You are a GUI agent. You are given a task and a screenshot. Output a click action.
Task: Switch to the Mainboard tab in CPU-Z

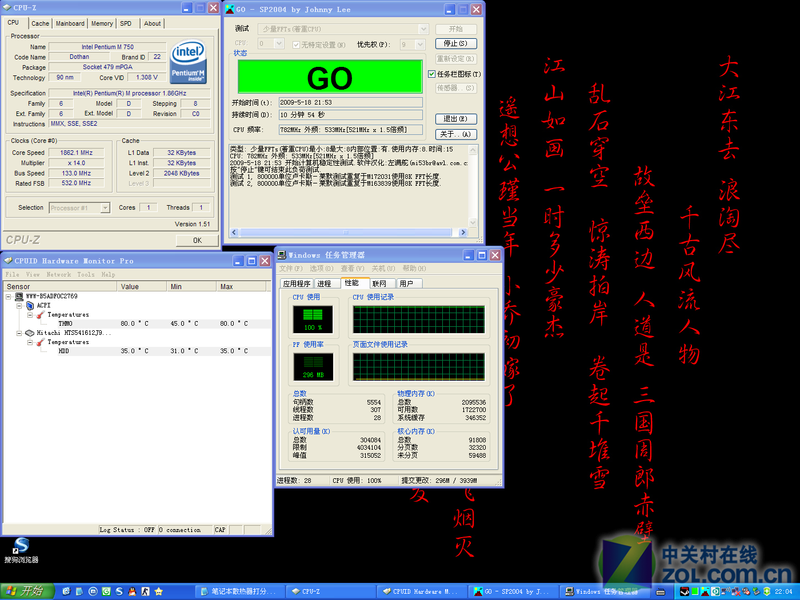(70, 23)
